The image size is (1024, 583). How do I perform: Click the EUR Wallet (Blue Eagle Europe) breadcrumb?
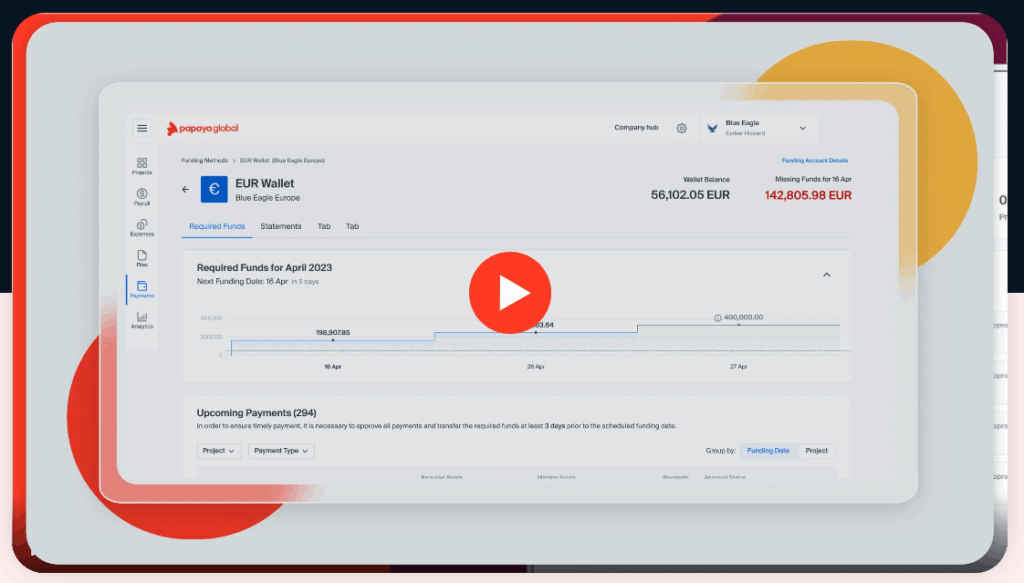(282, 161)
